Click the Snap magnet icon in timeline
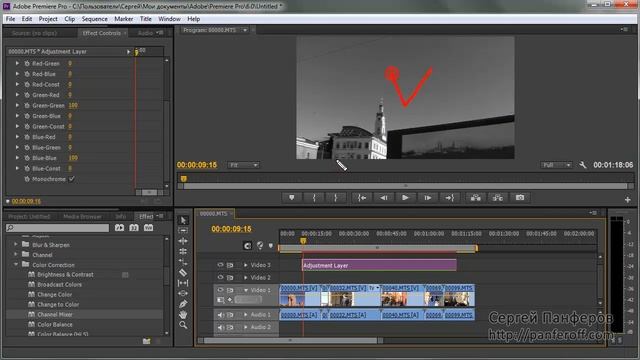 coord(247,246)
